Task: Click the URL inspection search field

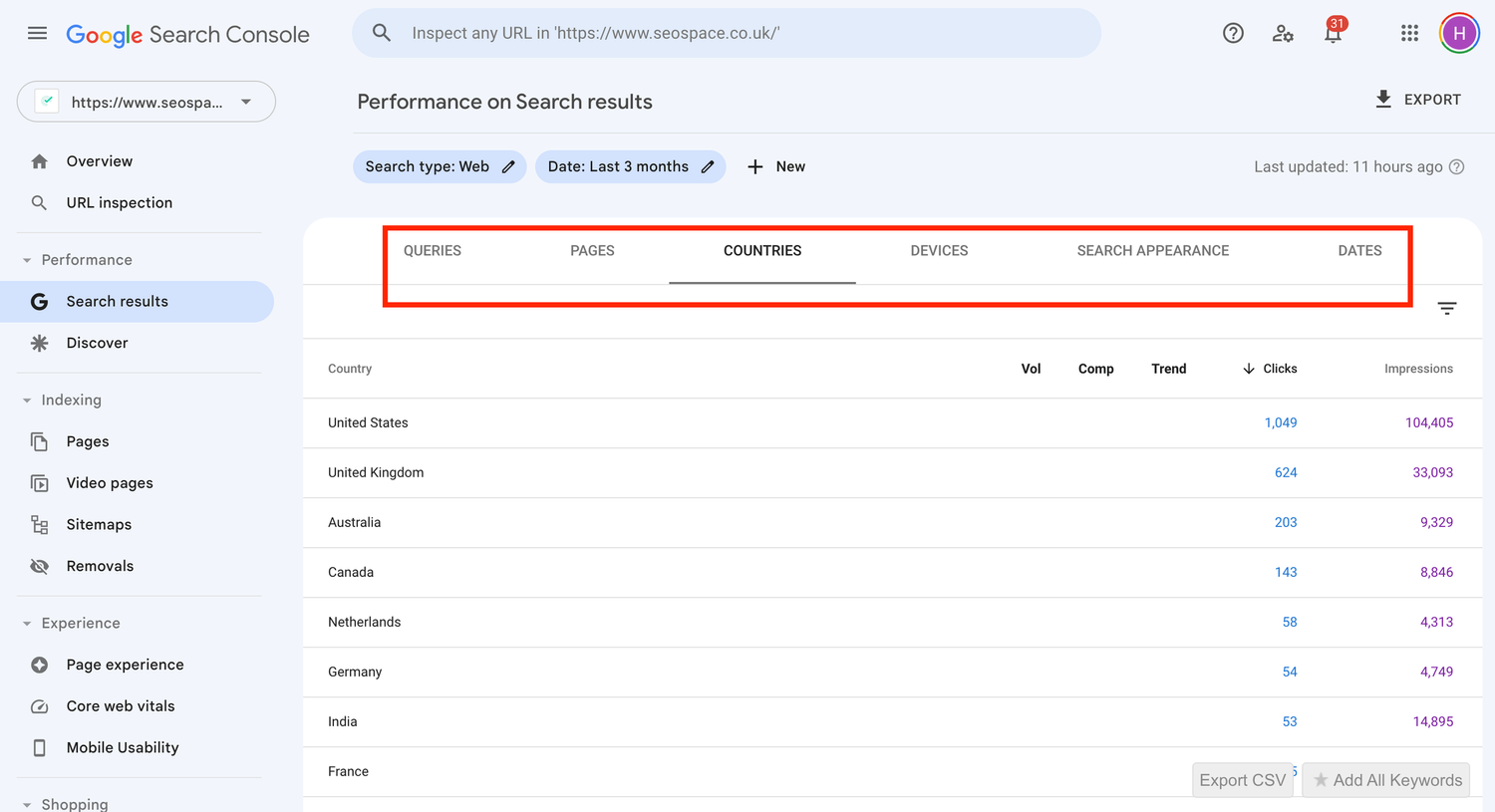Action: [726, 32]
